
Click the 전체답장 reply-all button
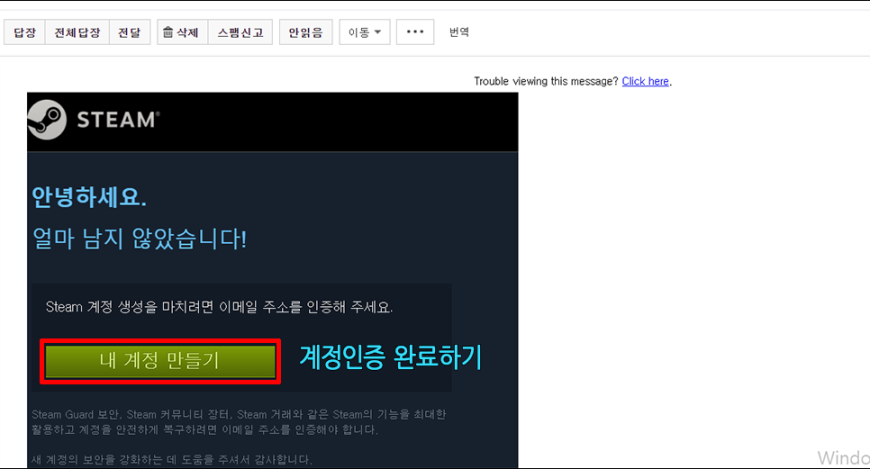(x=77, y=32)
